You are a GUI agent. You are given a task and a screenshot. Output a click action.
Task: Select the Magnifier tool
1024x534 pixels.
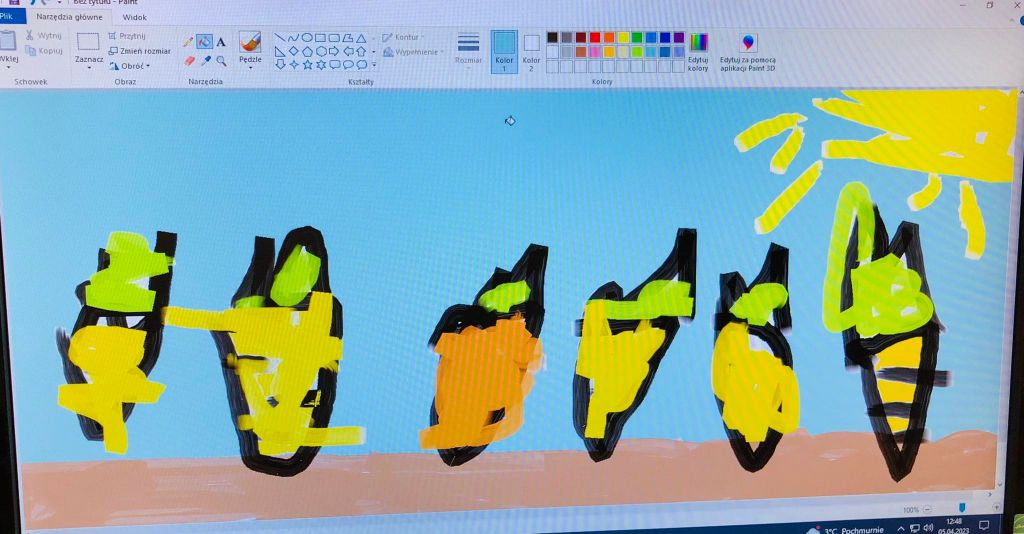[x=222, y=61]
